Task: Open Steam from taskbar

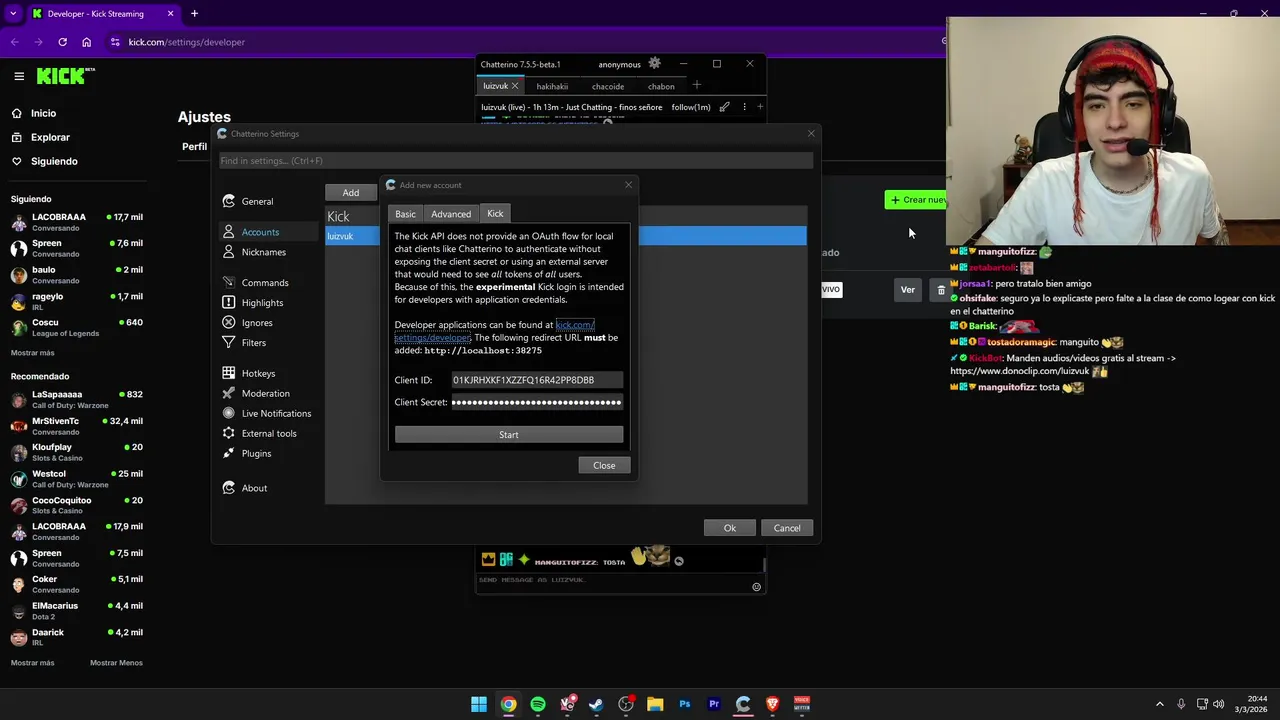Action: pyautogui.click(x=596, y=704)
